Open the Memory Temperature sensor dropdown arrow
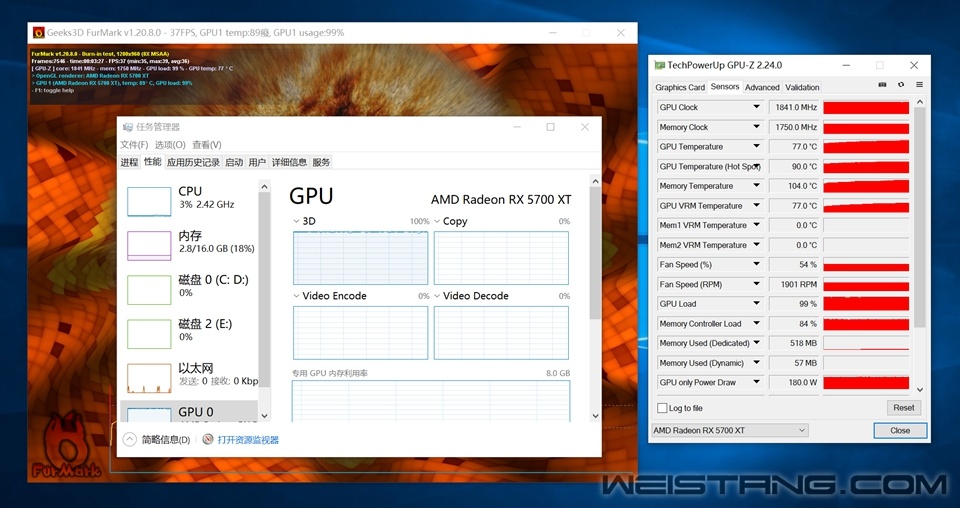 point(757,186)
